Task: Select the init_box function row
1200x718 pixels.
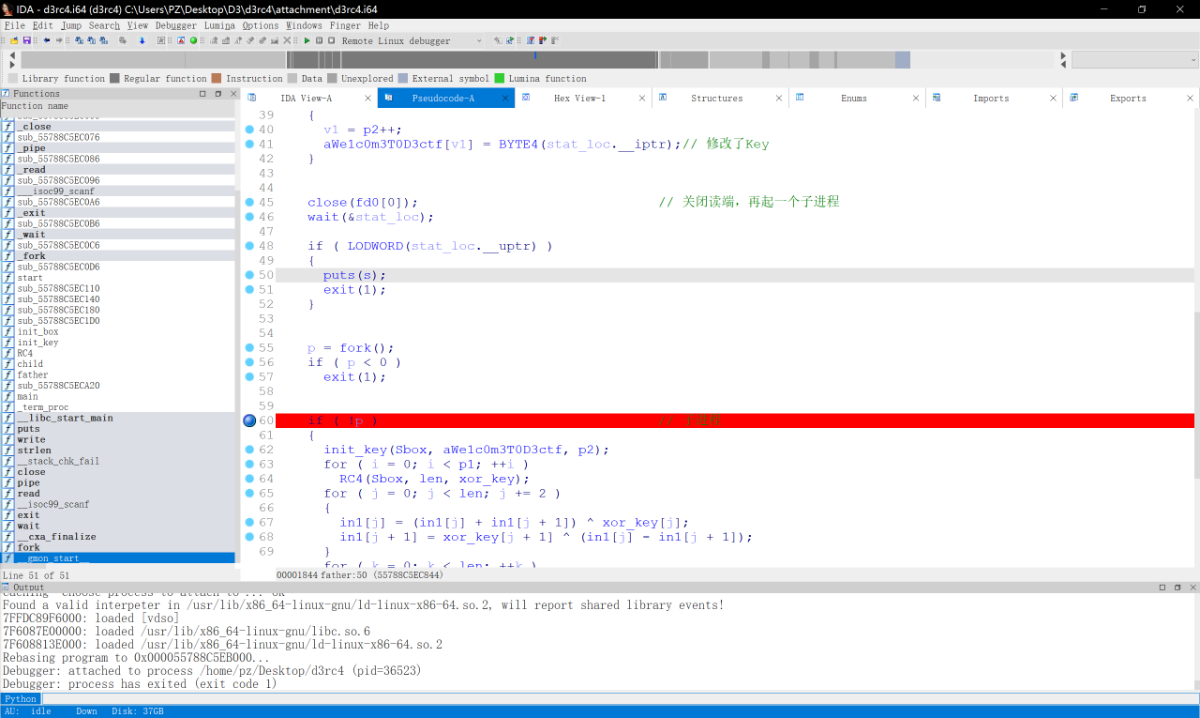Action: [118, 332]
